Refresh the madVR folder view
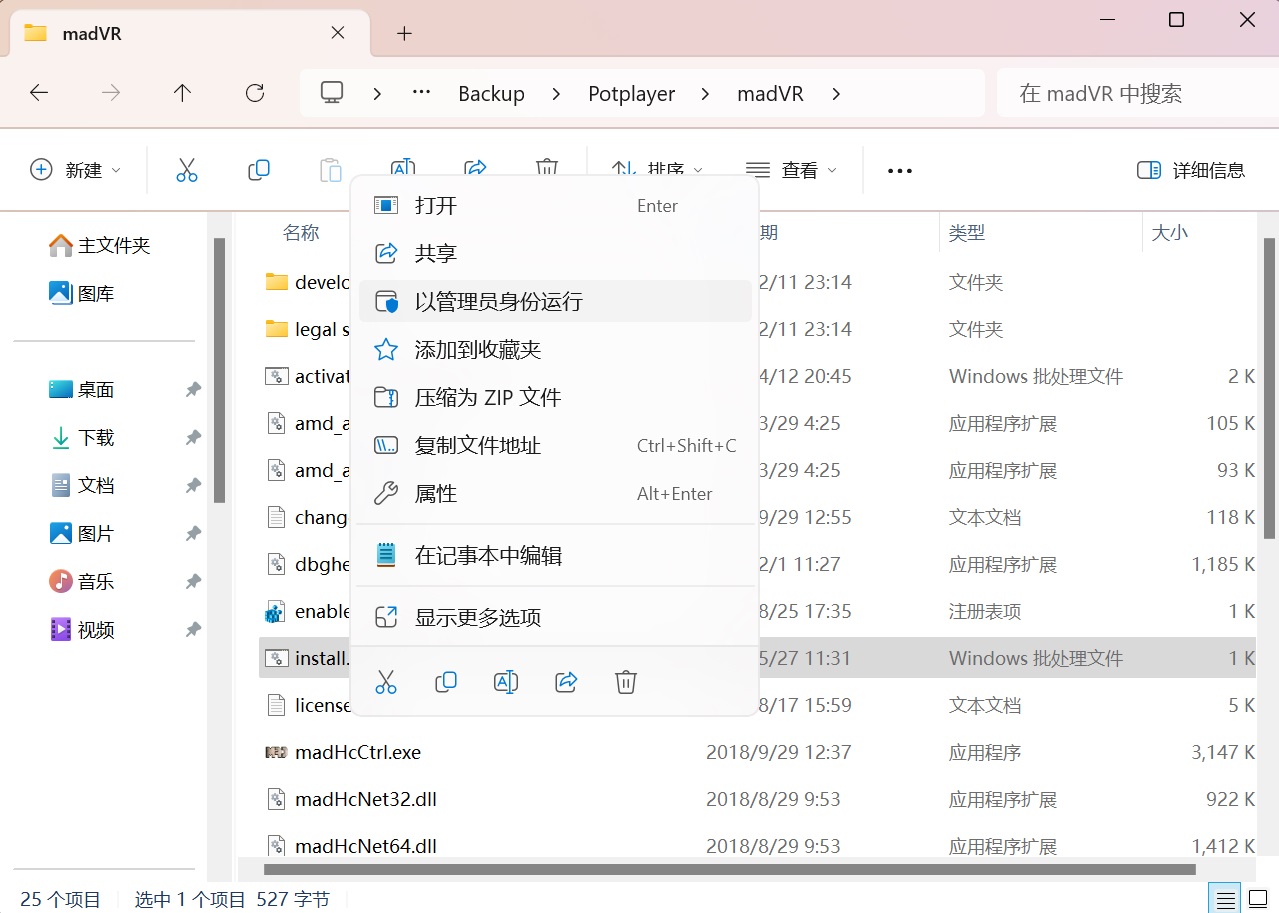 (x=255, y=93)
